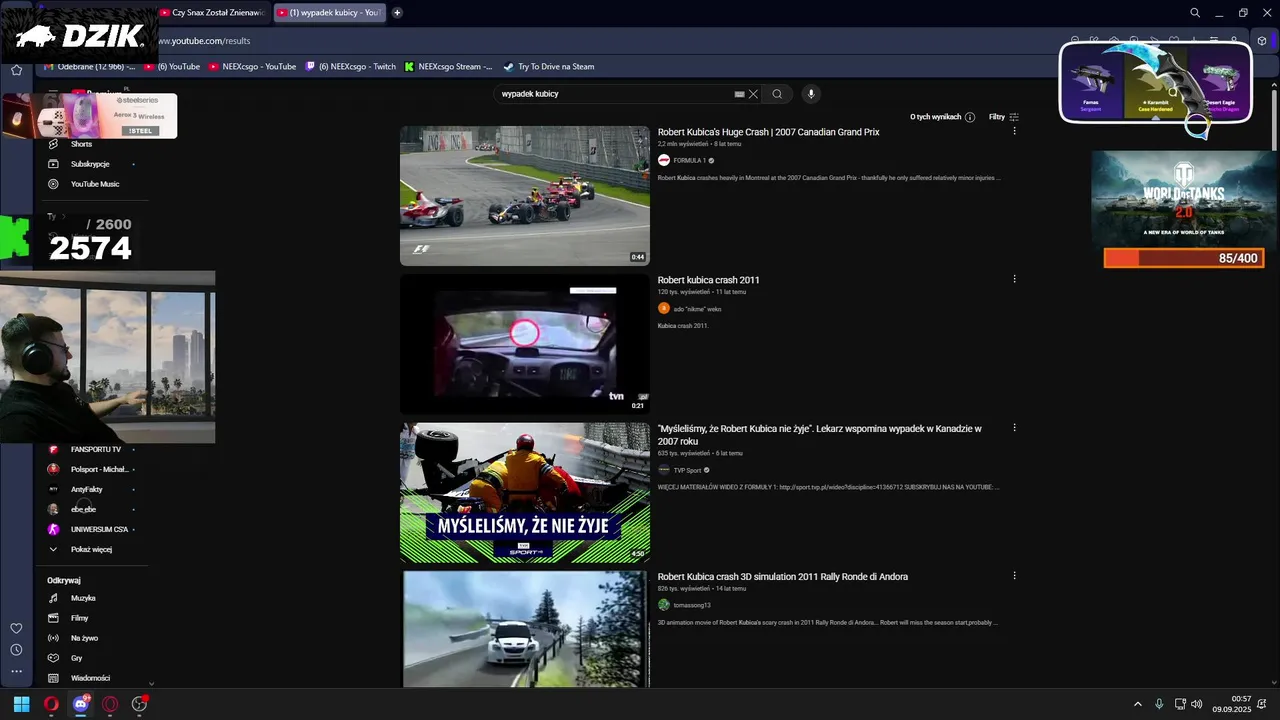
Task: Open FANSPORTU TV subscription
Action: pyautogui.click(x=95, y=449)
